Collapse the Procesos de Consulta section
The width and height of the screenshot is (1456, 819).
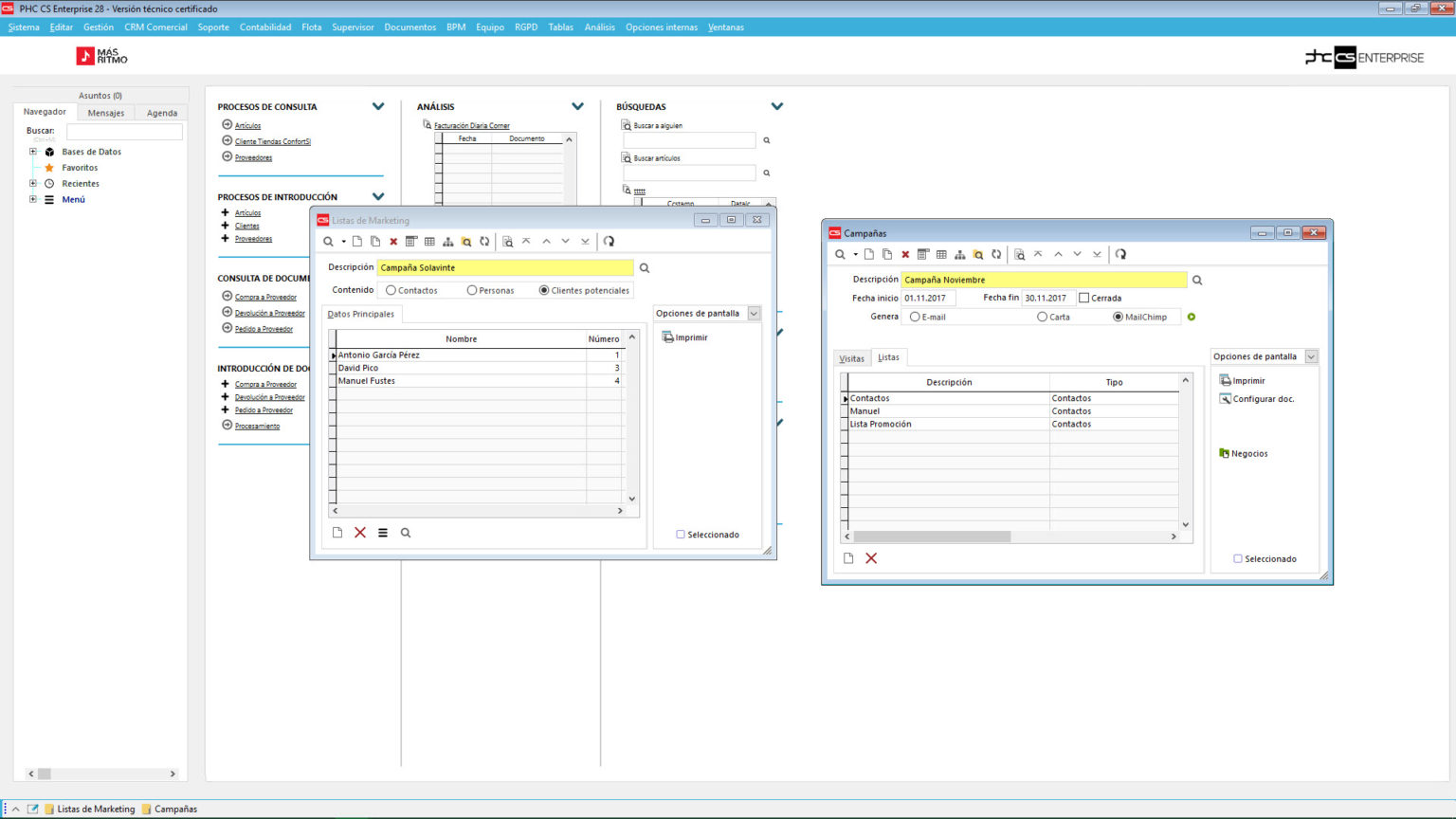[x=378, y=106]
